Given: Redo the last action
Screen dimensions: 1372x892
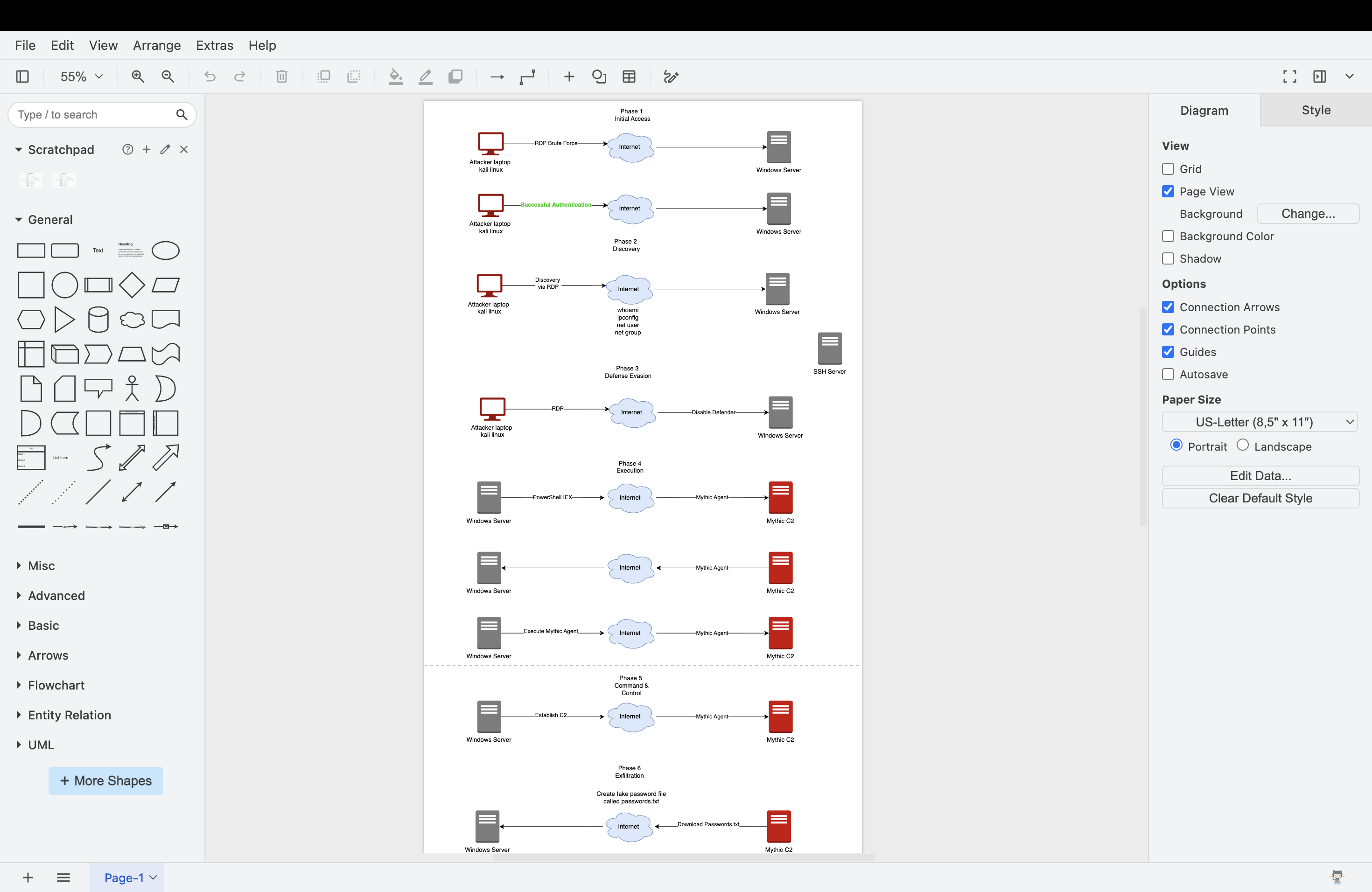Looking at the screenshot, I should (x=240, y=77).
